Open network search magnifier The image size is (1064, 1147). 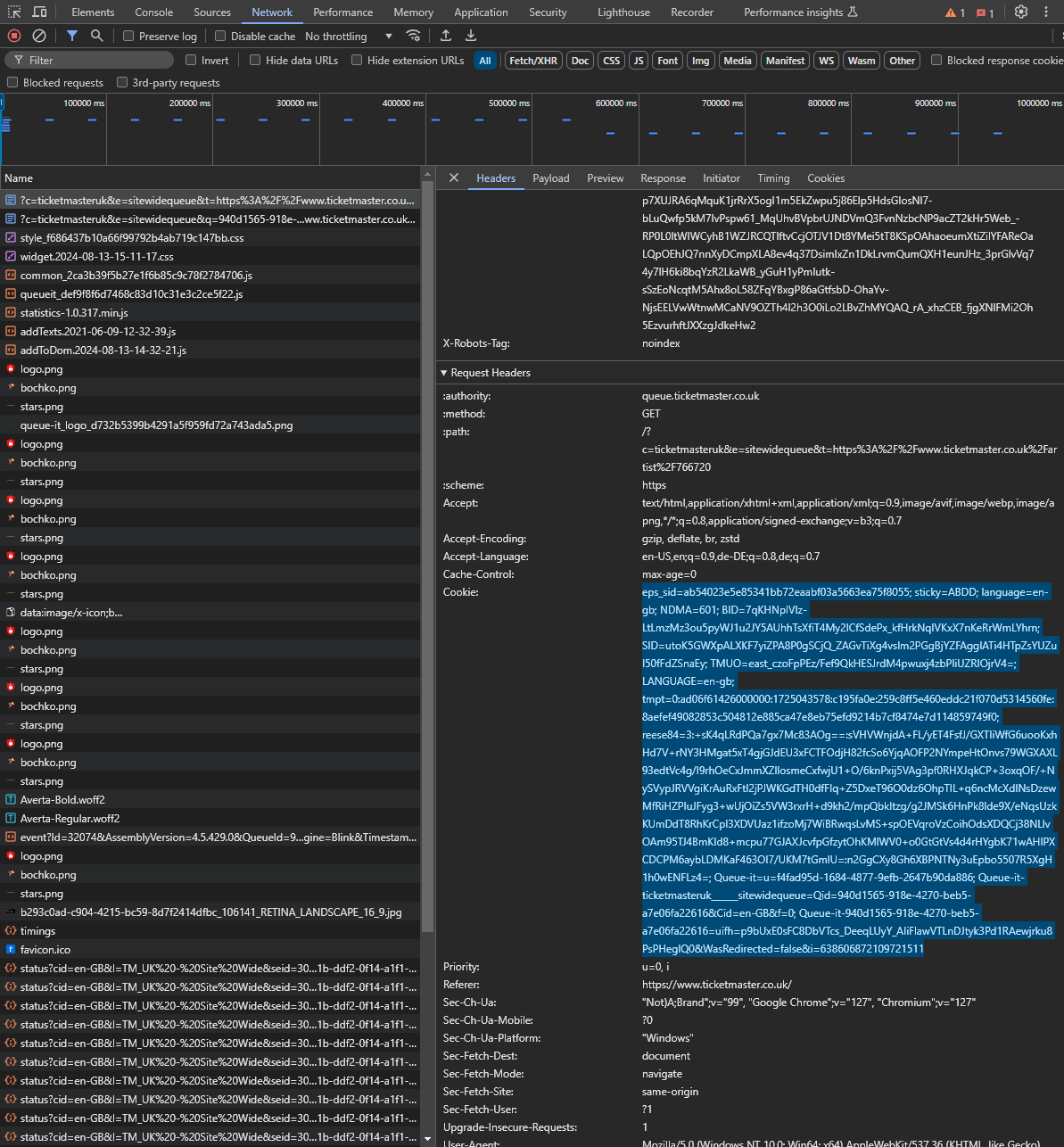pos(96,36)
